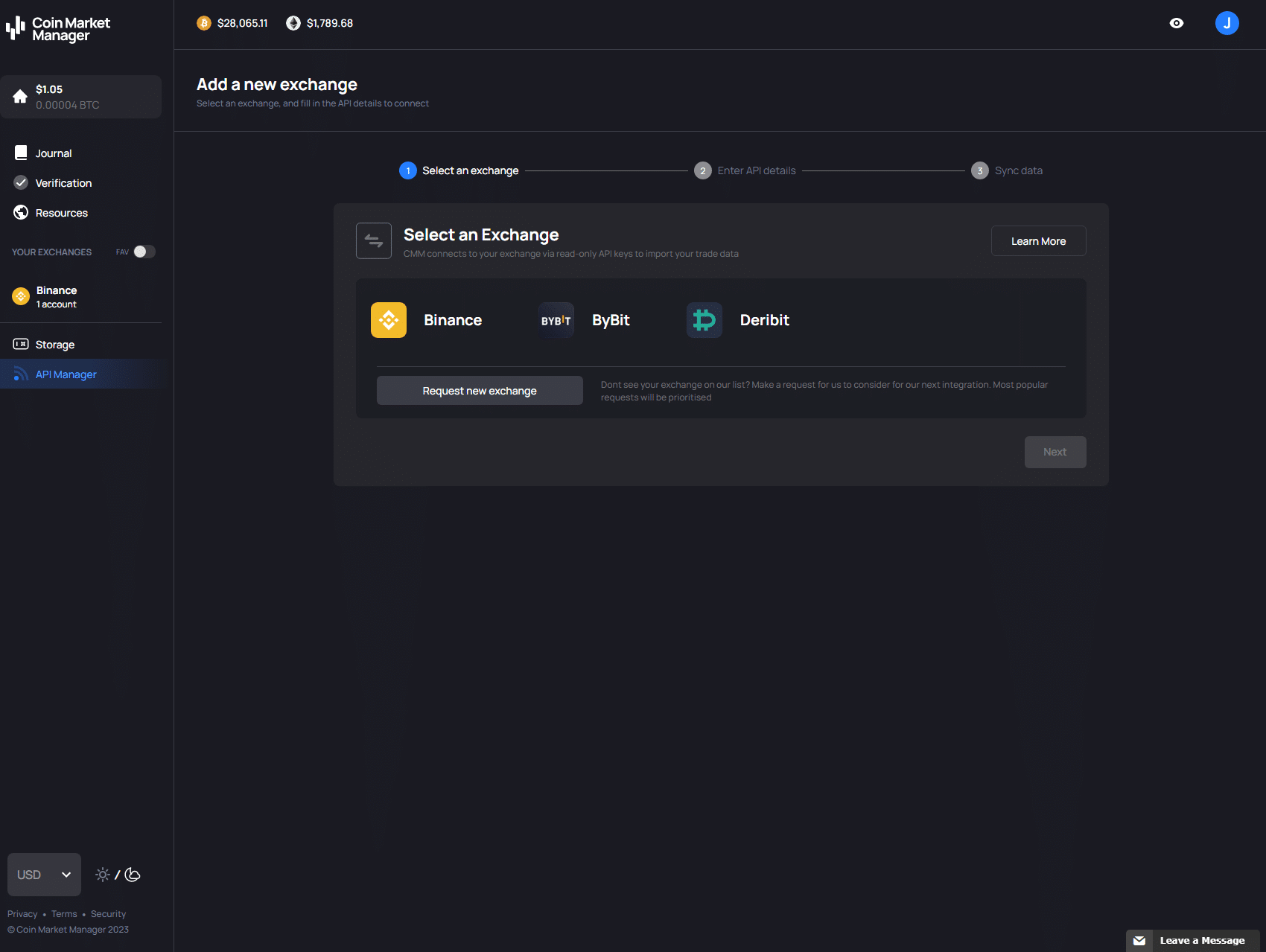Open the USD currency dropdown

pyautogui.click(x=44, y=875)
